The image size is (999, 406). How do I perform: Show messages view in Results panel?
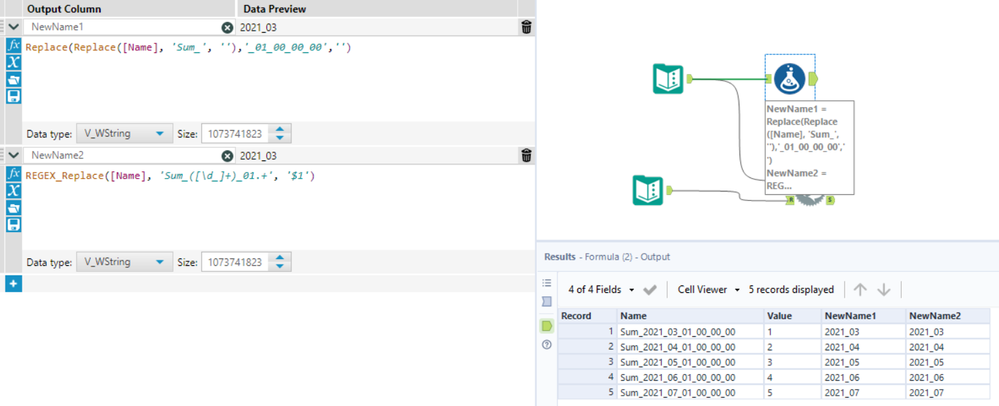[546, 301]
